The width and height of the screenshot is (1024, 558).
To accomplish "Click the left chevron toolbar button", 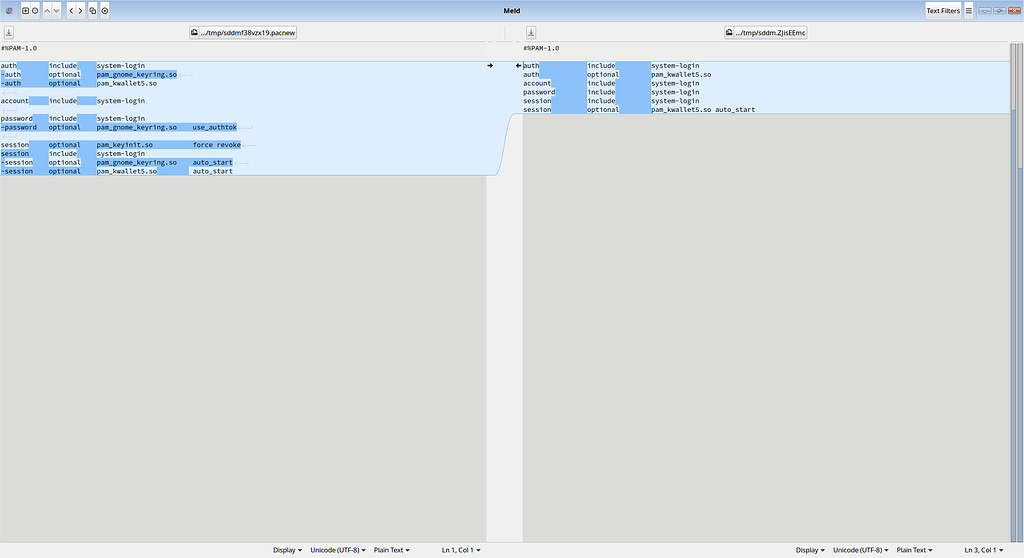I will pyautogui.click(x=71, y=10).
